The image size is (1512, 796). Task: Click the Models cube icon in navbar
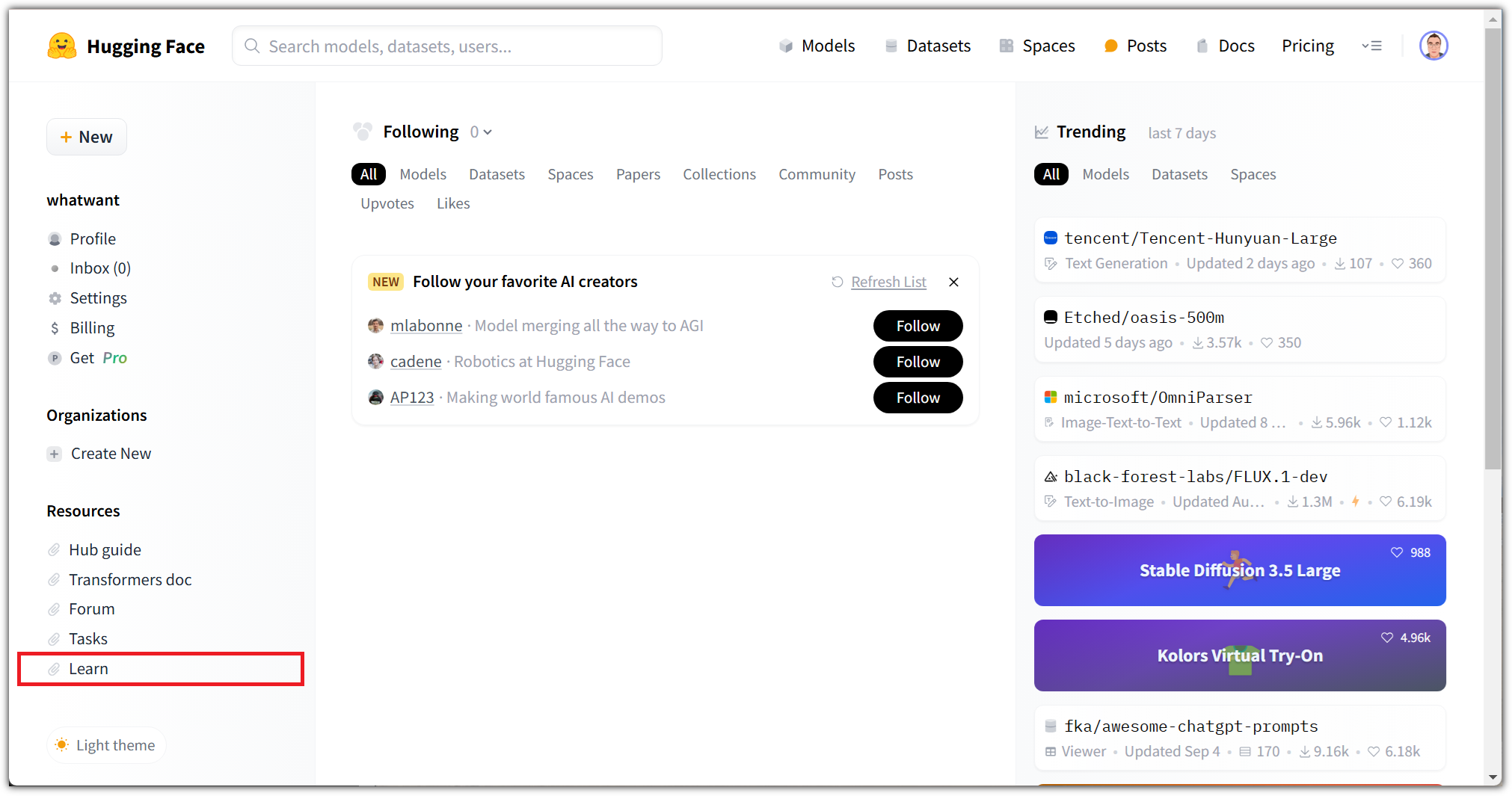786,46
